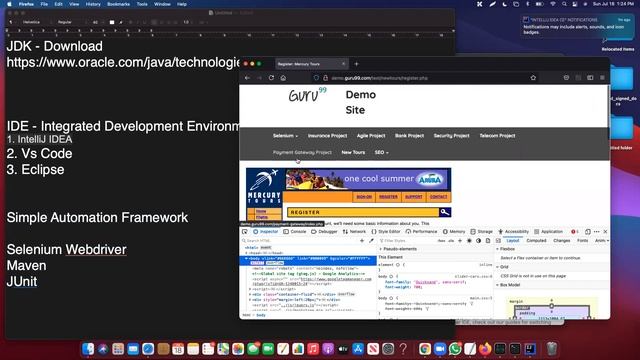Toggle light color scheme simulation in Rules
The height and width of the screenshot is (360, 640).
(469, 241)
